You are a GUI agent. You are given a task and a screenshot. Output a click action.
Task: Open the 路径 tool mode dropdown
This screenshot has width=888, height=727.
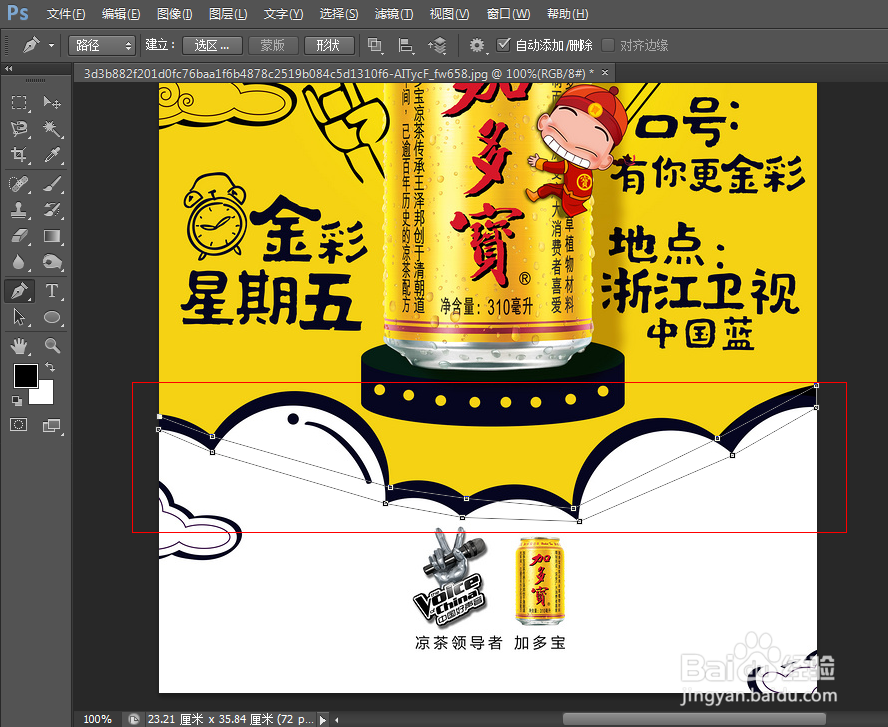101,45
